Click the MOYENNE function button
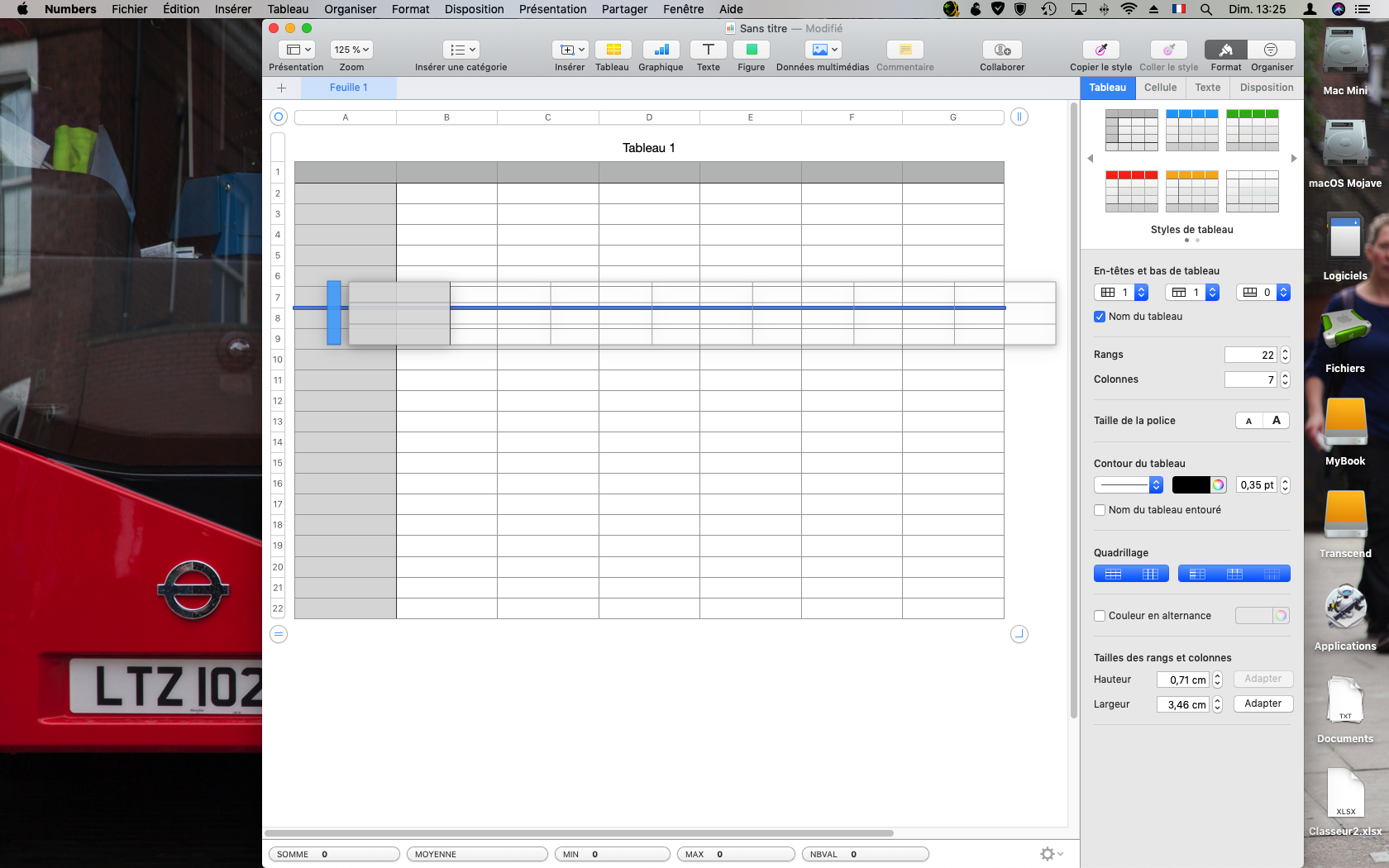Viewport: 1389px width, 868px height. click(x=477, y=854)
